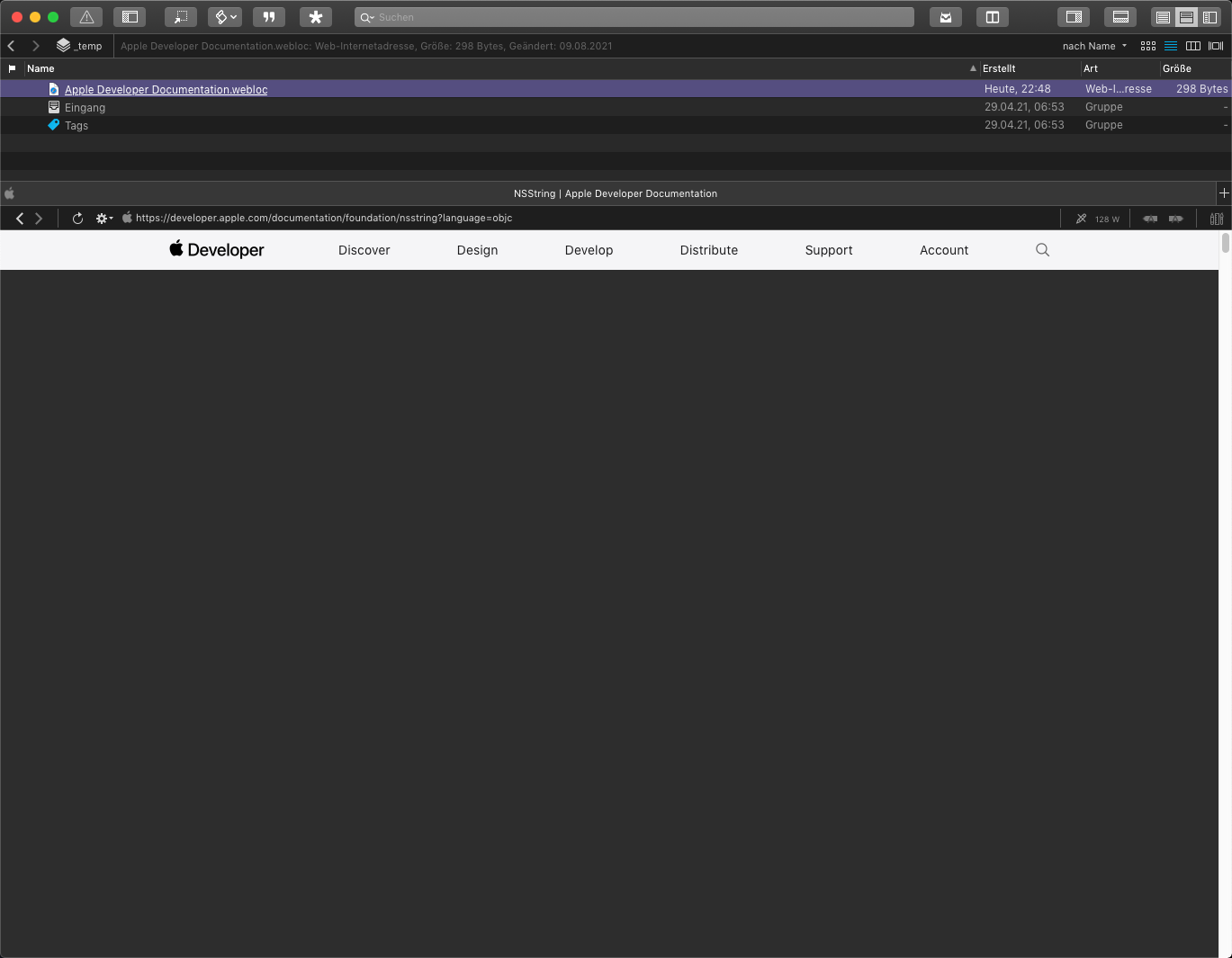Click the blue Tags icon

pos(54,125)
